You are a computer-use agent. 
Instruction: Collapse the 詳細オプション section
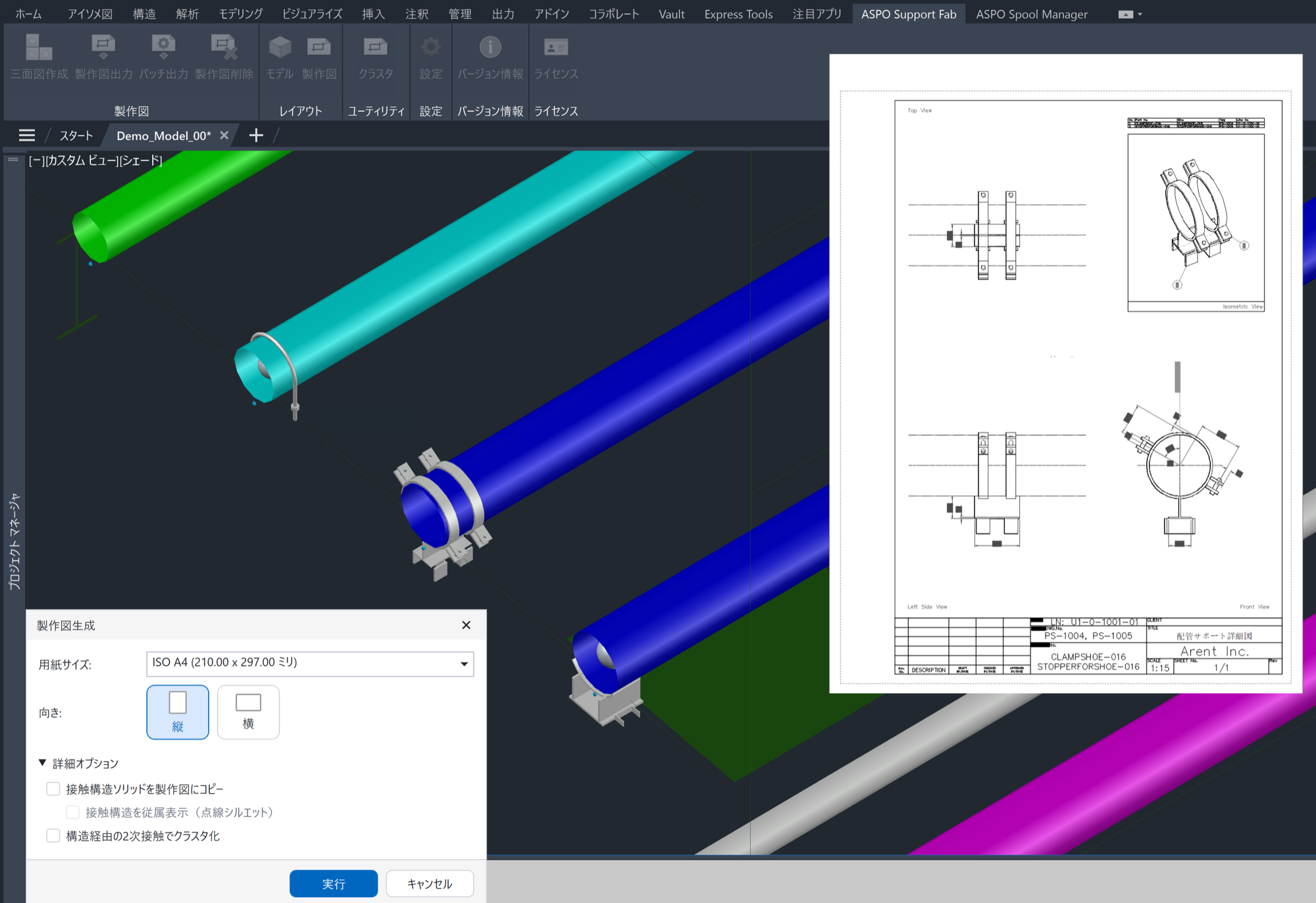tap(42, 763)
